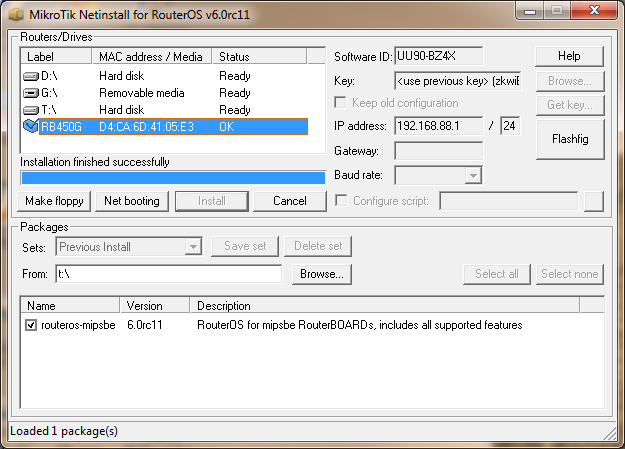Viewport: 625px width, 449px height.
Task: Uncheck the routeros-mipsbe package checkbox
Action: (x=31, y=325)
